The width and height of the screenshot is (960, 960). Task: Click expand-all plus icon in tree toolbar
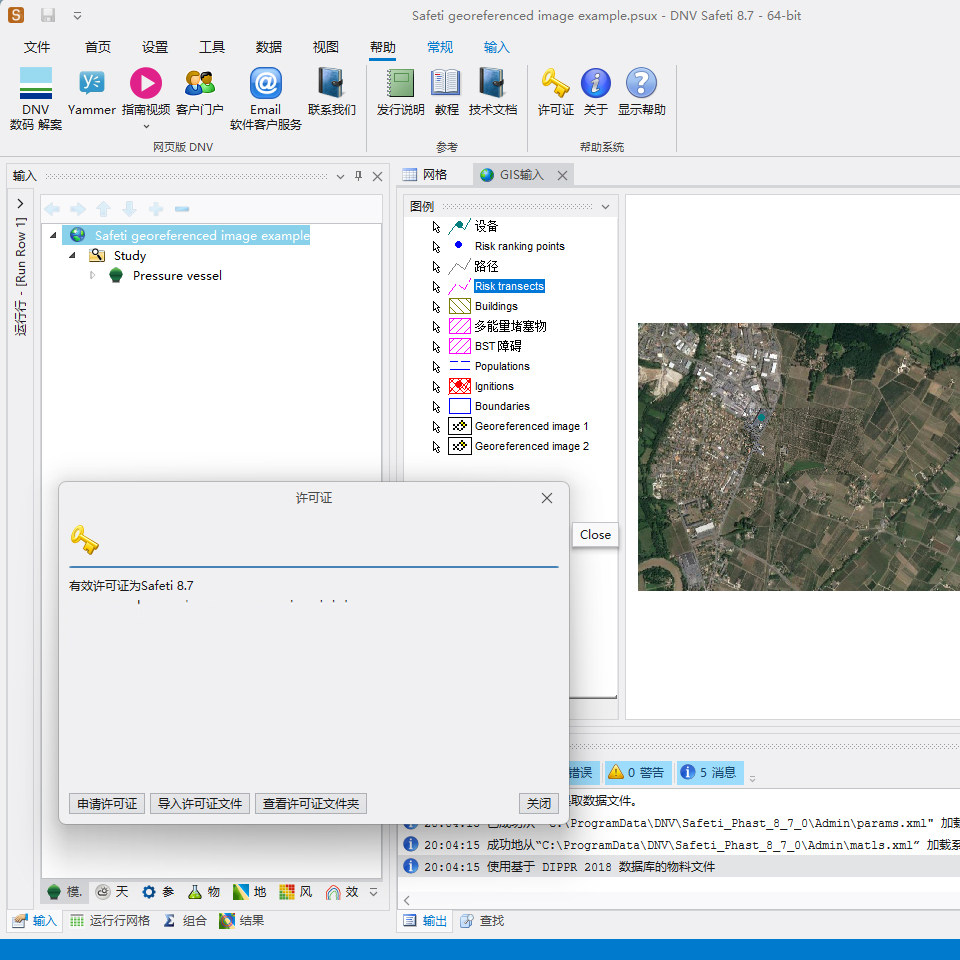[x=156, y=209]
